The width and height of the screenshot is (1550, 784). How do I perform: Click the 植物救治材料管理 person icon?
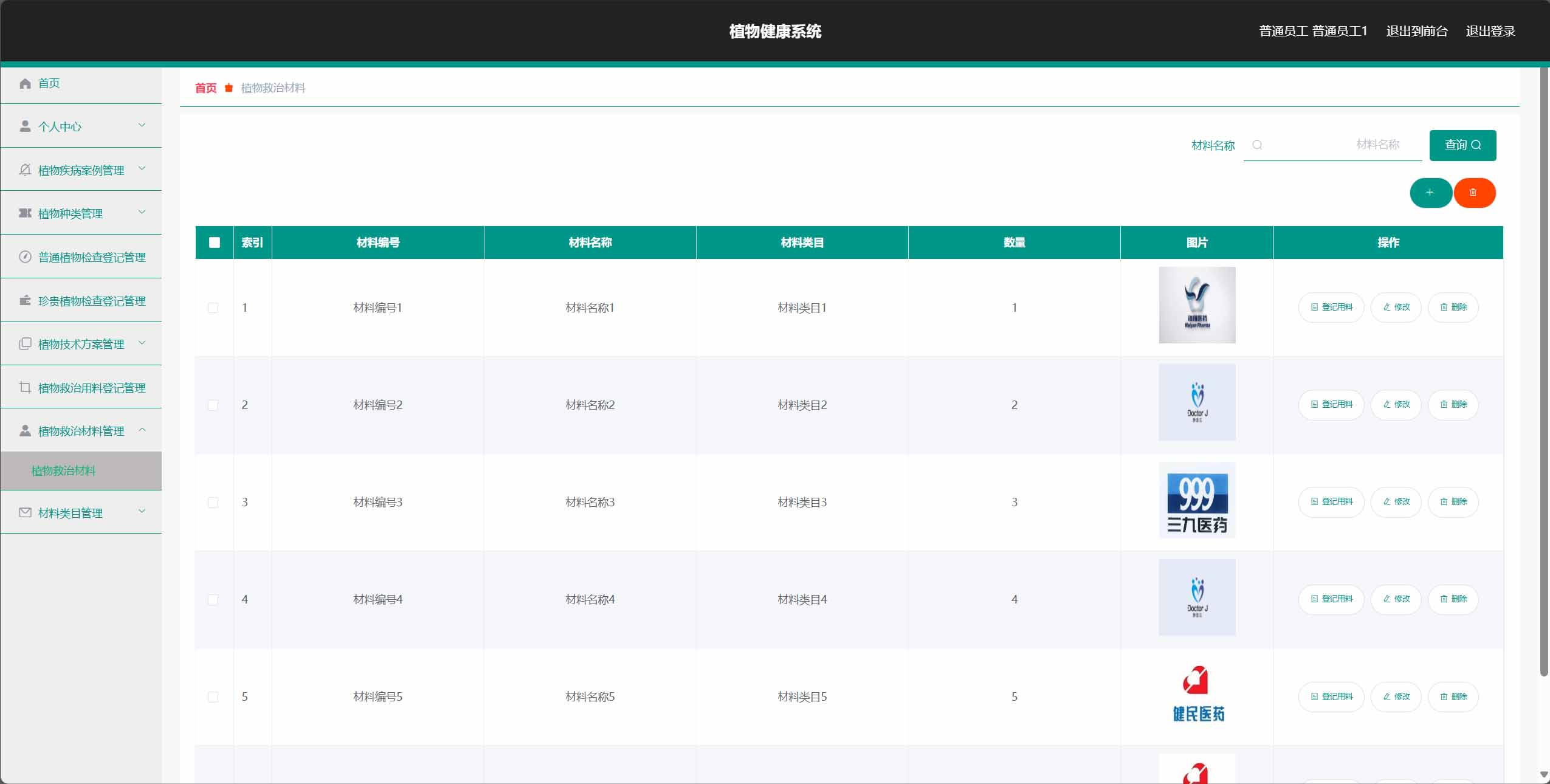[25, 430]
